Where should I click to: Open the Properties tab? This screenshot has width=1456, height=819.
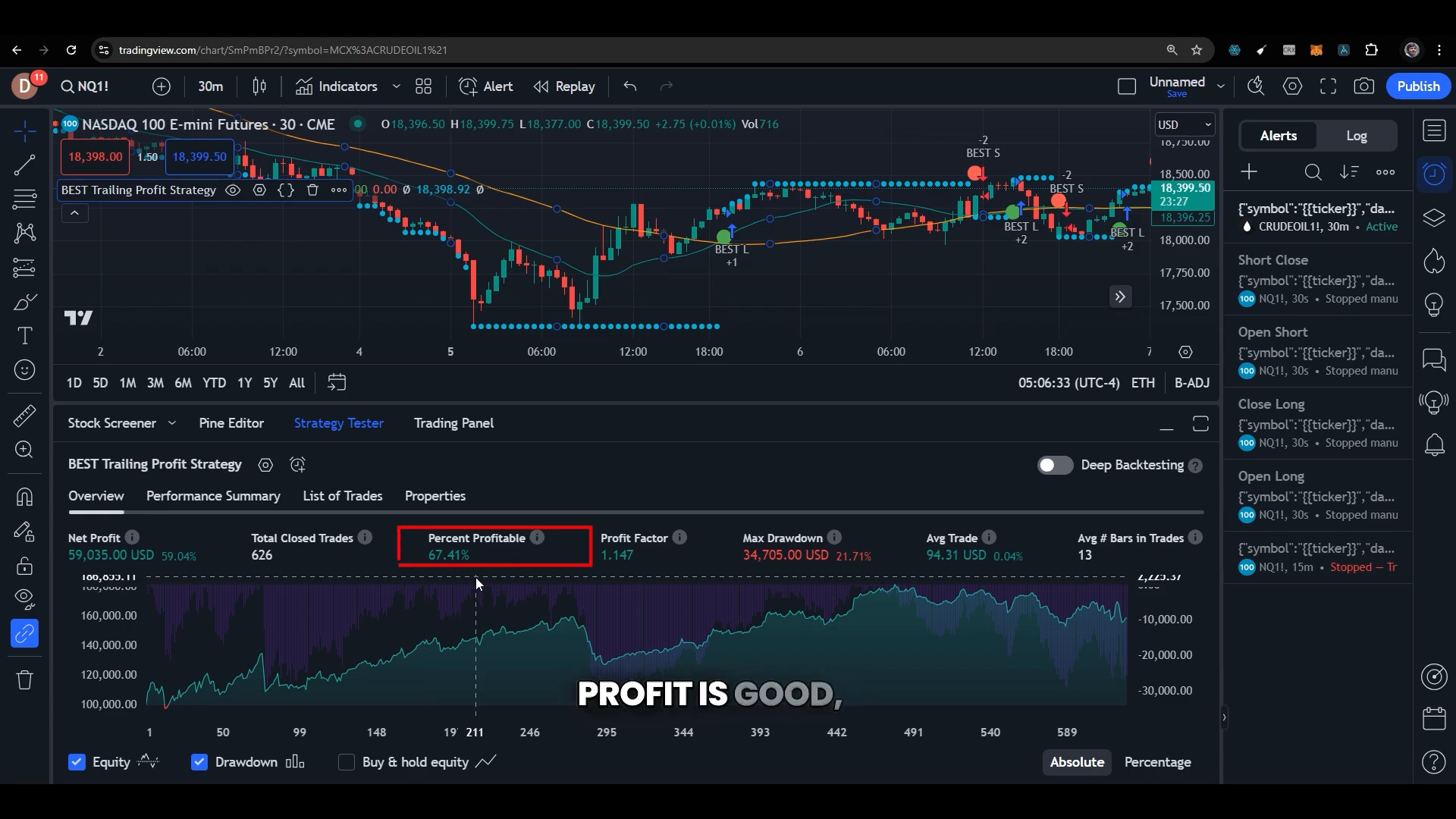(435, 496)
